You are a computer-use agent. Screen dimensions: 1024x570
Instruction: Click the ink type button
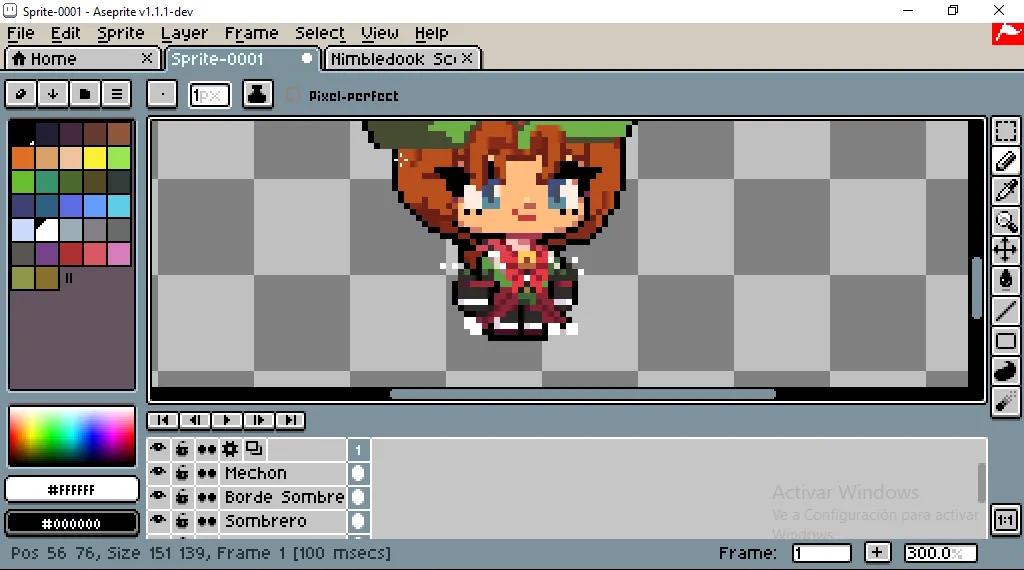pos(257,94)
